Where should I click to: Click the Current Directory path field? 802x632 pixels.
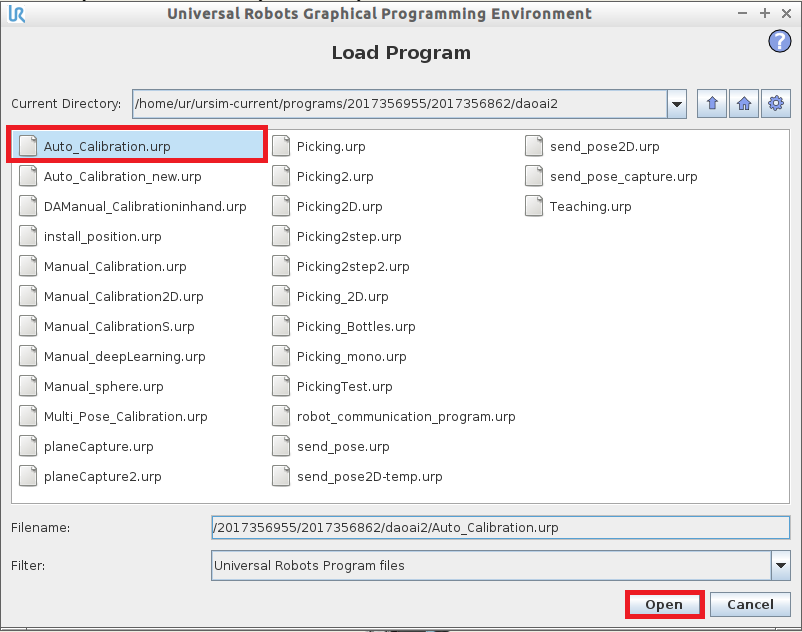click(x=399, y=104)
